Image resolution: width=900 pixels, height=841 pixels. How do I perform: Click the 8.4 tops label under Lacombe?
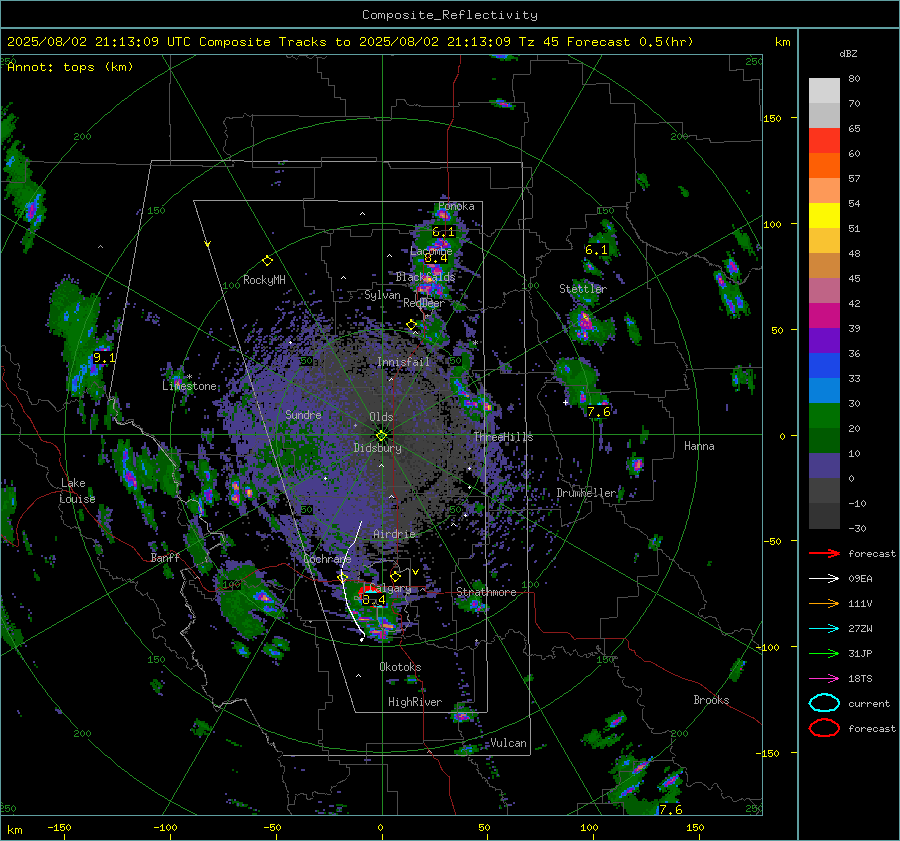click(x=436, y=258)
